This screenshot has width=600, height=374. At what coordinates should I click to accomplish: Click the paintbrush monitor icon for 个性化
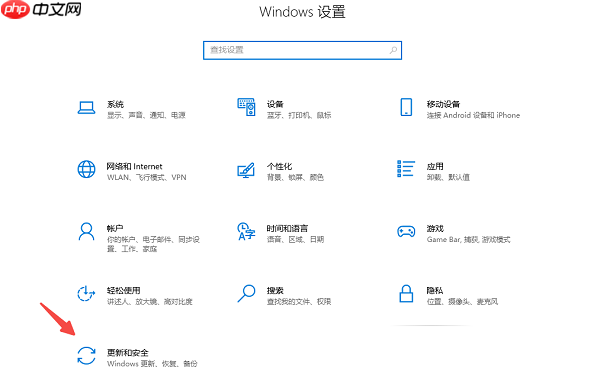[x=246, y=170]
